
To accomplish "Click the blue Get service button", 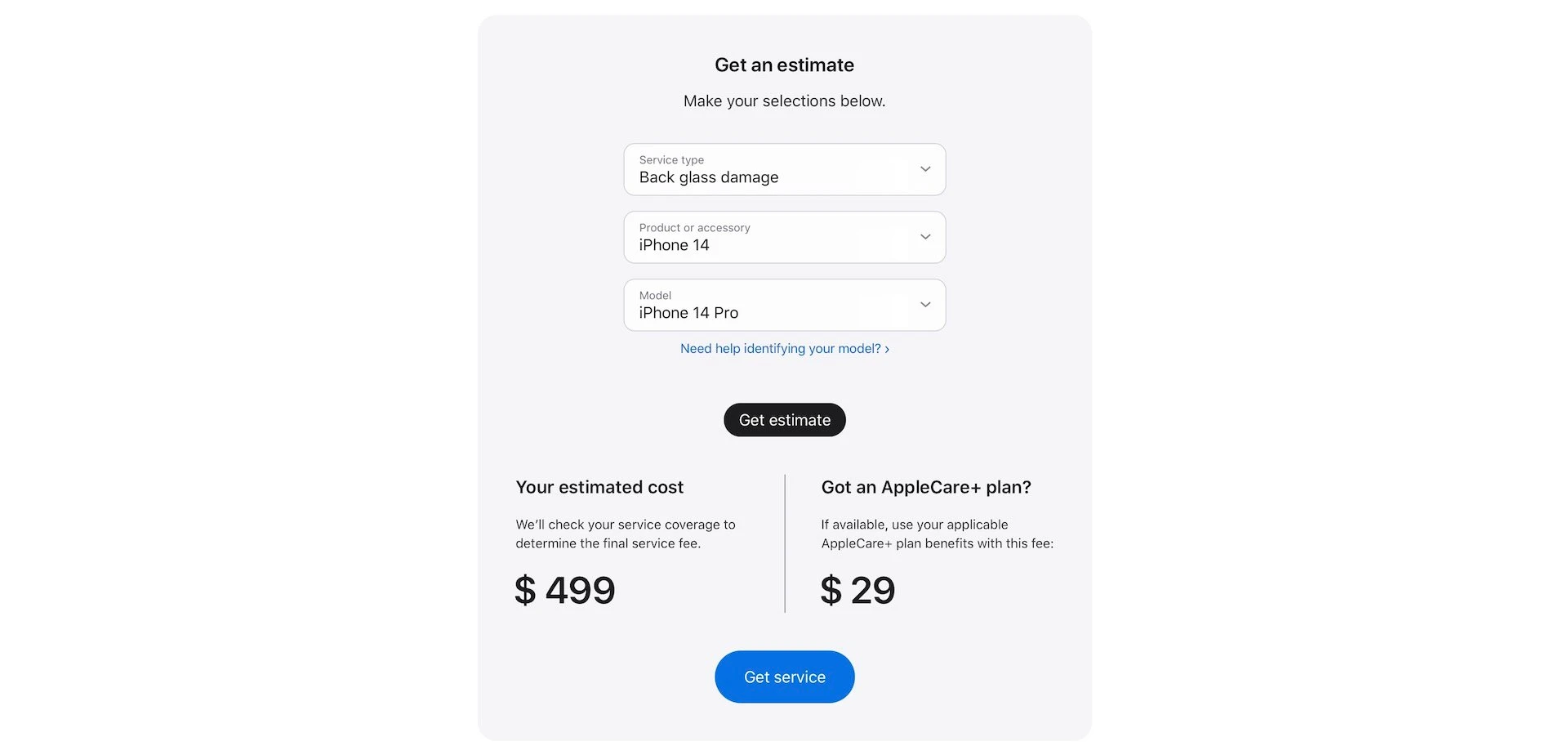I will [x=785, y=677].
